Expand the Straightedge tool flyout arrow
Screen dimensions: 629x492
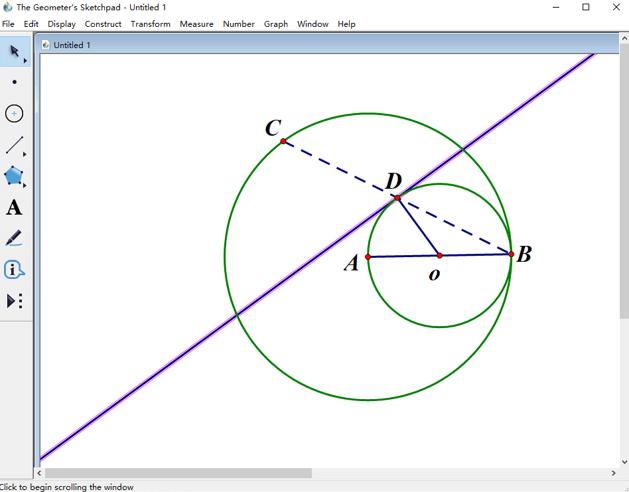coord(25,154)
